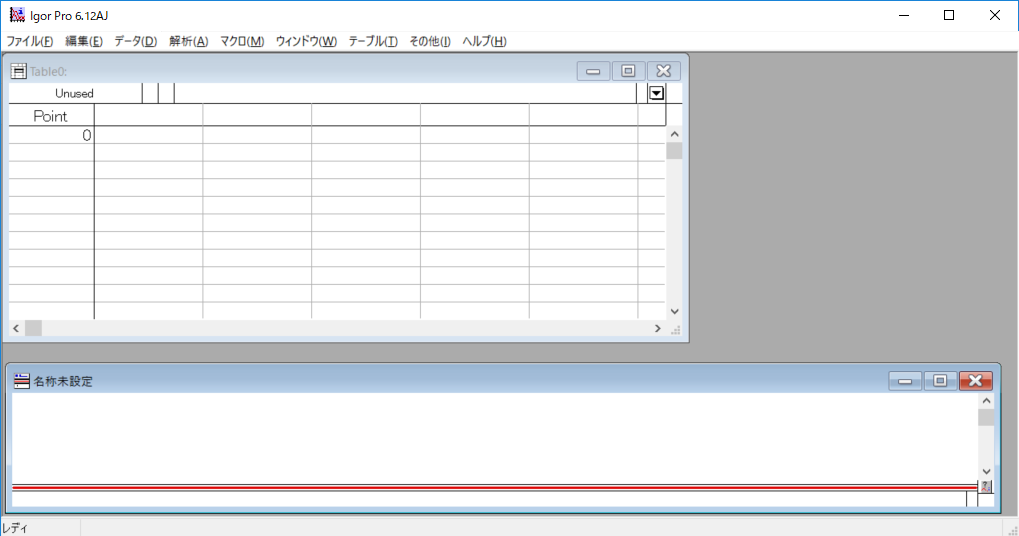
Task: Click the command window title icon
Action: click(21, 381)
